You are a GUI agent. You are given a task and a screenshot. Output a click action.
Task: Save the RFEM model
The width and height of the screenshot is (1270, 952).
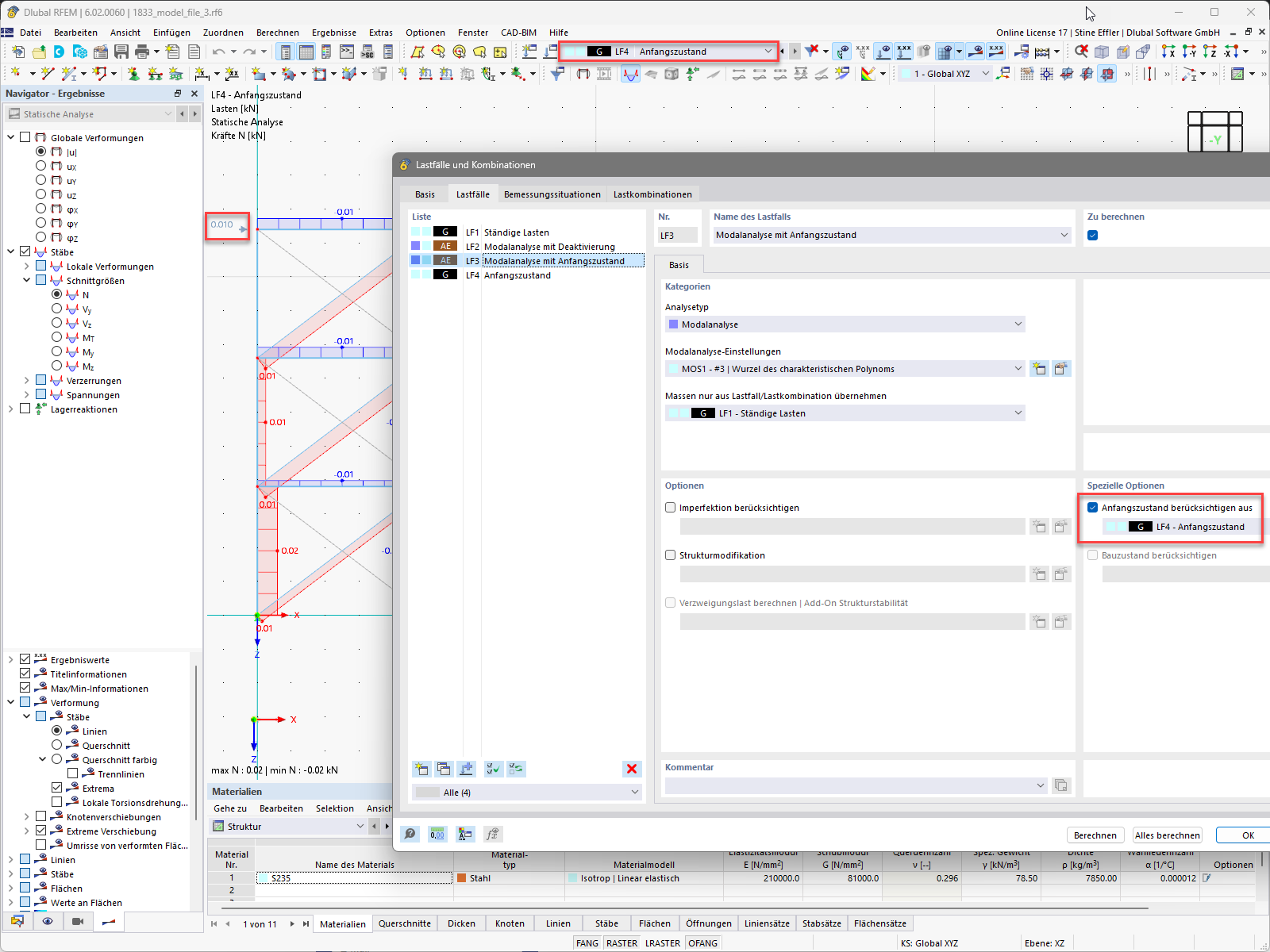(121, 51)
